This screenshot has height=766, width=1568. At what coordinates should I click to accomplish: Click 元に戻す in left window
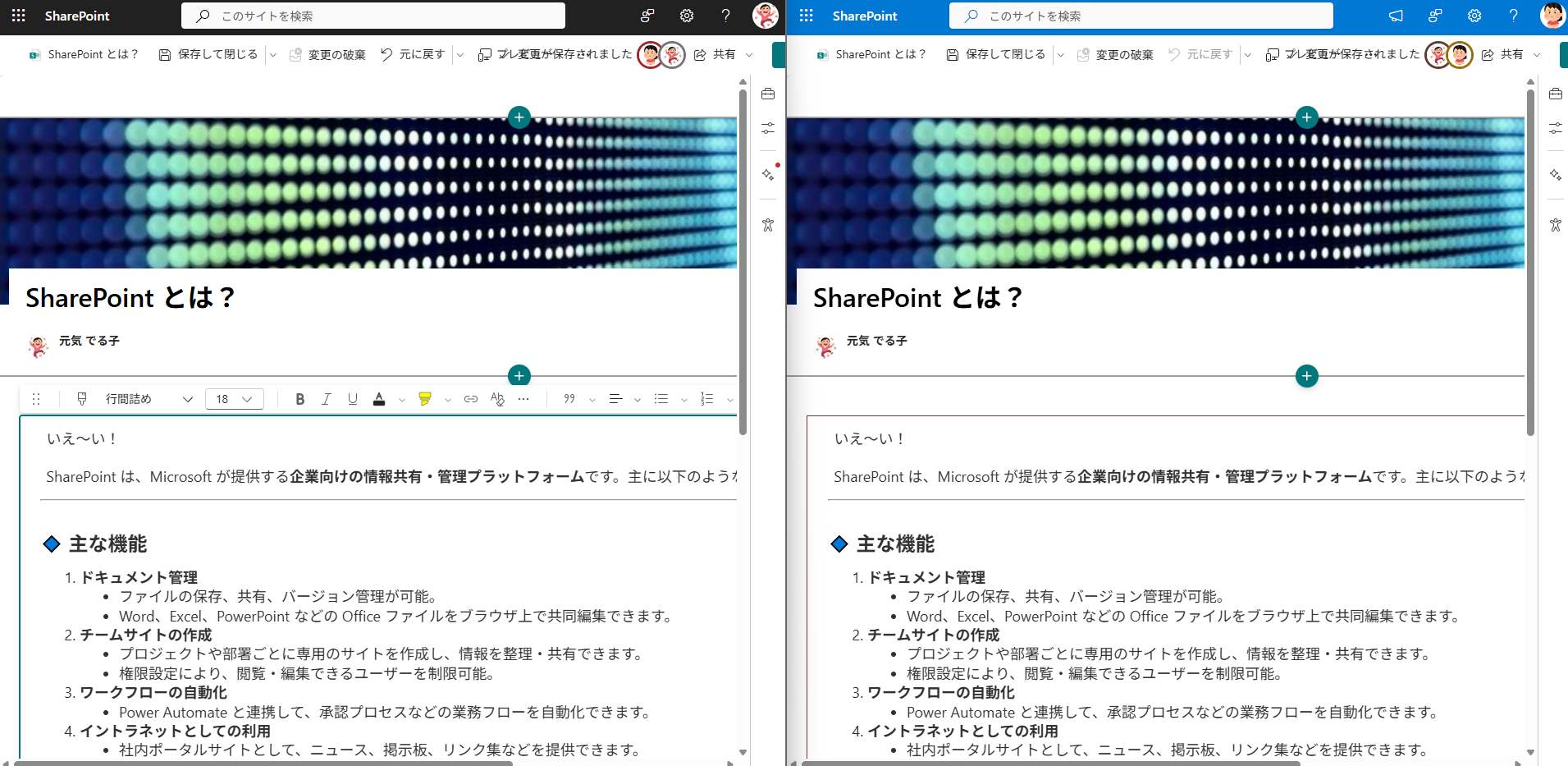click(413, 55)
